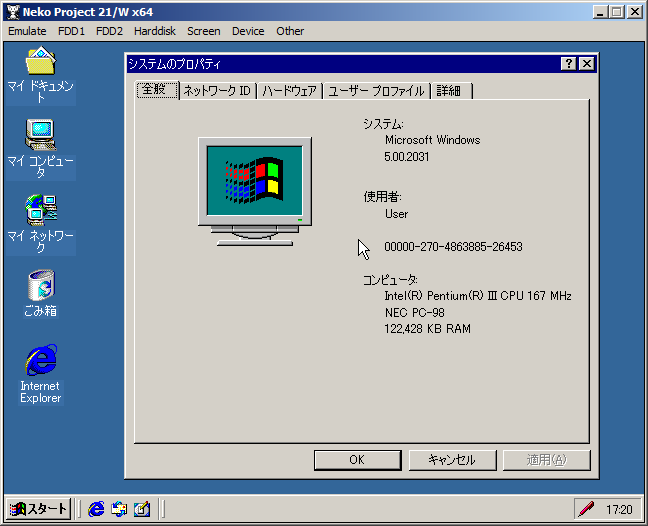This screenshot has width=648, height=526.
Task: Open the Emulate menu
Action: pyautogui.click(x=27, y=31)
